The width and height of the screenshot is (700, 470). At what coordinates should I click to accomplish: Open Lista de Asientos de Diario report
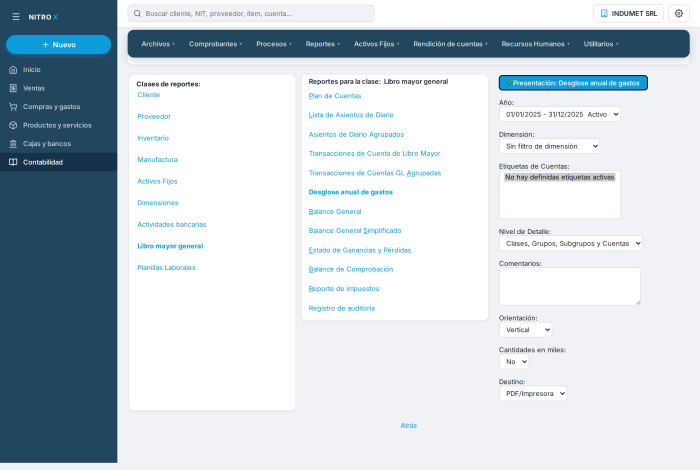(351, 115)
